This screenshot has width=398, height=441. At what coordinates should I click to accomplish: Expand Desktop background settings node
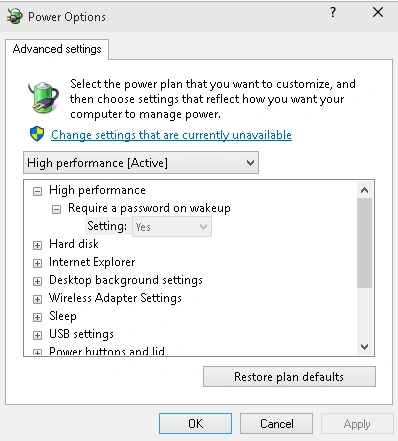tap(37, 281)
